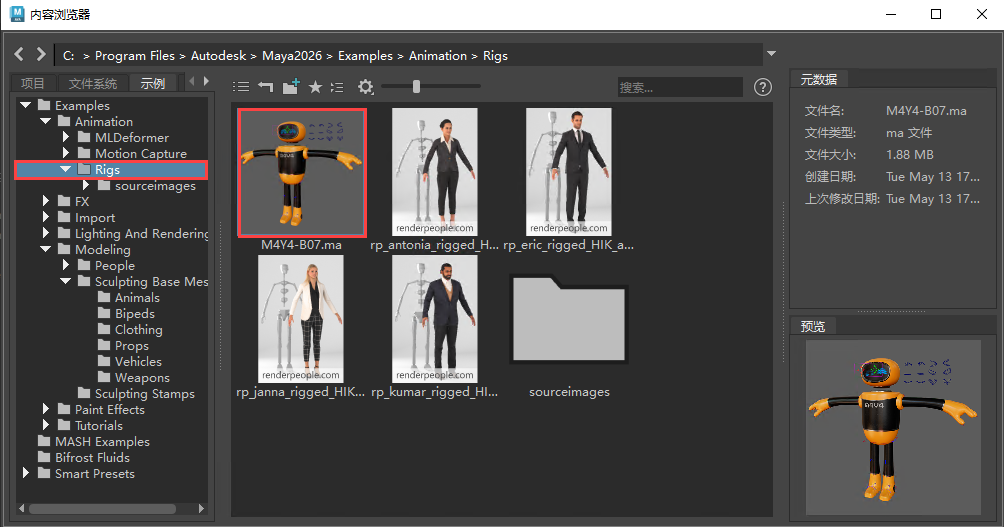The width and height of the screenshot is (1004, 527).
Task: Click the star favorites icon
Action: click(315, 86)
